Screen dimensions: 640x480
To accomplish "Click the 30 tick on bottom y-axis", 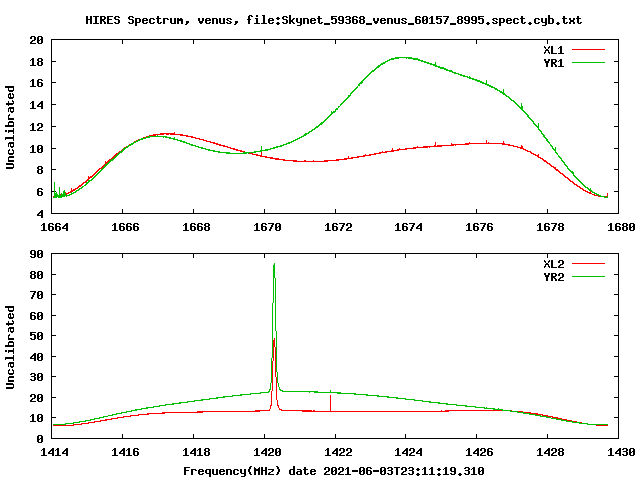I will click(x=36, y=377).
